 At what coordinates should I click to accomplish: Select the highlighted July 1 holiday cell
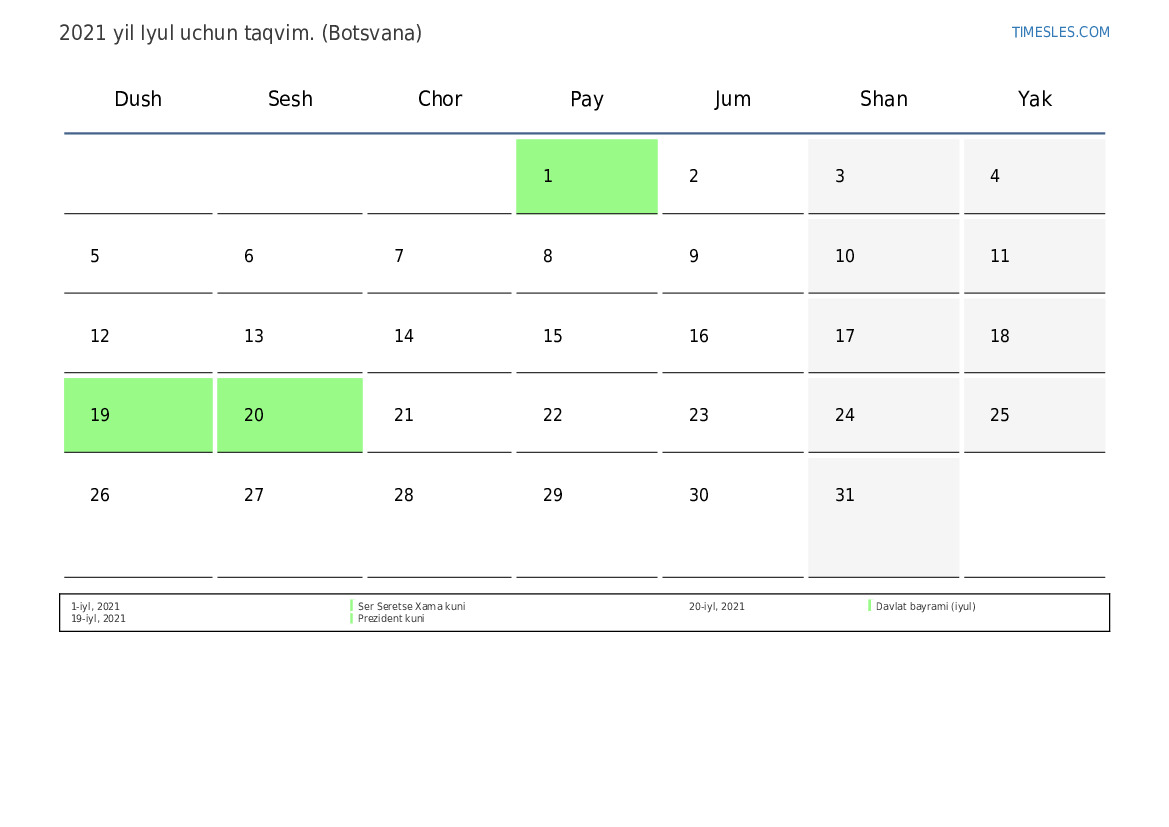pyautogui.click(x=586, y=176)
